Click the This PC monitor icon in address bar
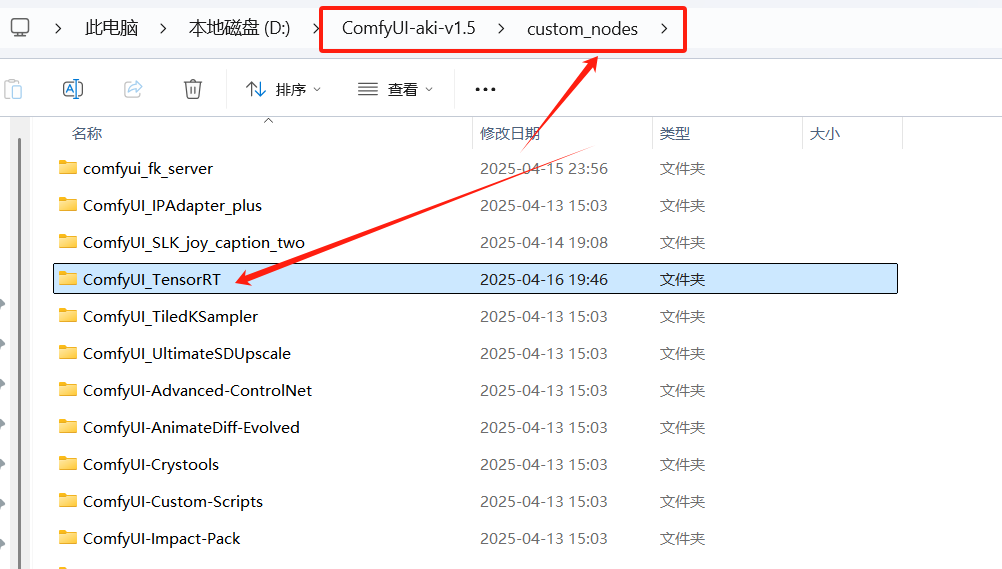Image resolution: width=1002 pixels, height=569 pixels. coord(20,27)
